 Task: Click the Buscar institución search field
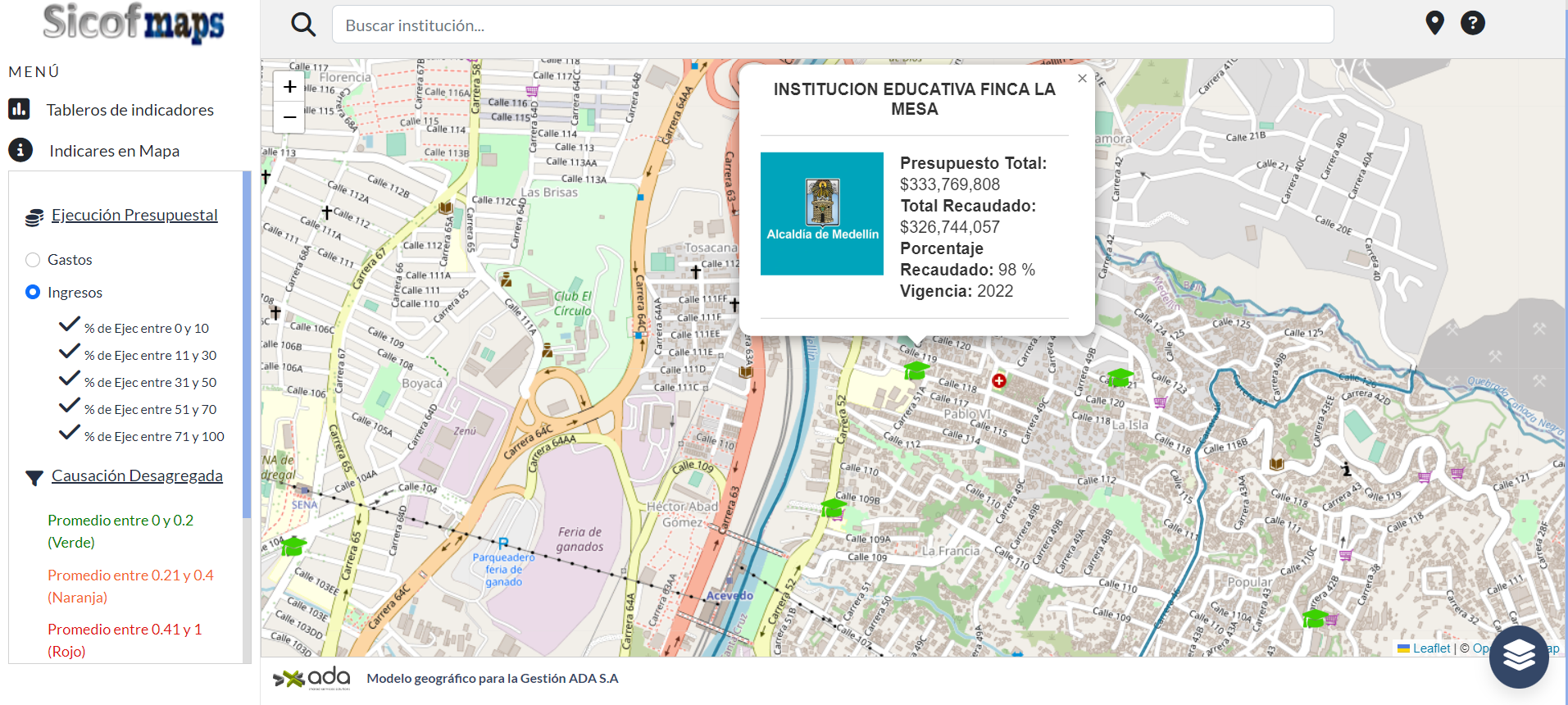(x=832, y=25)
